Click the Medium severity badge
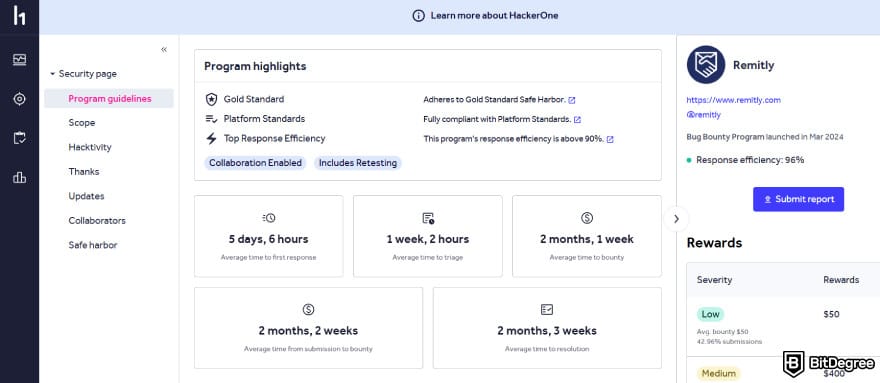The height and width of the screenshot is (383, 880). point(719,373)
